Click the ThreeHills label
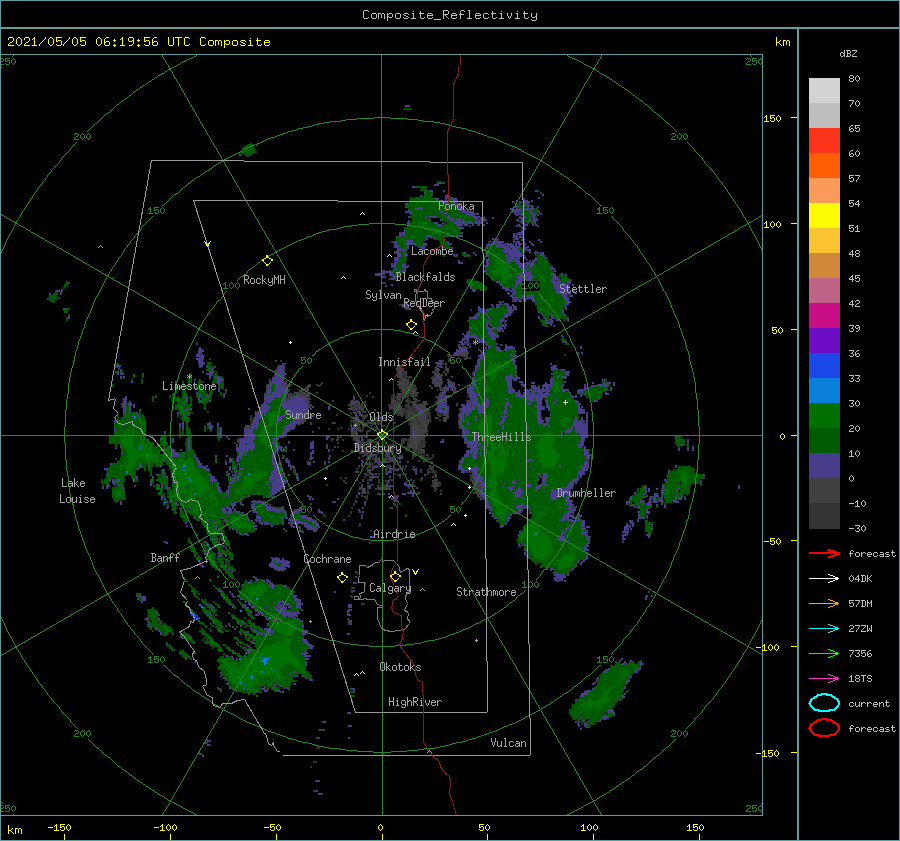Image resolution: width=900 pixels, height=841 pixels. point(501,437)
